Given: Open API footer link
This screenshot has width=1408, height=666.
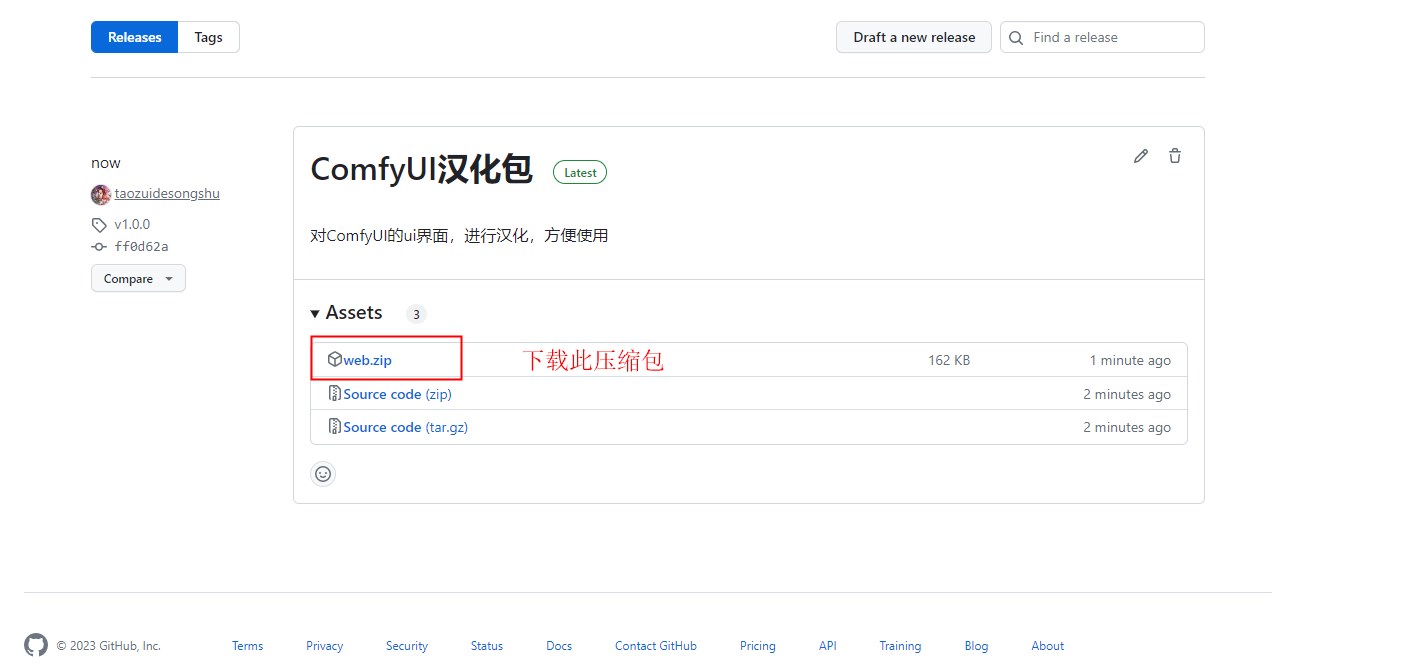Looking at the screenshot, I should click(x=828, y=646).
